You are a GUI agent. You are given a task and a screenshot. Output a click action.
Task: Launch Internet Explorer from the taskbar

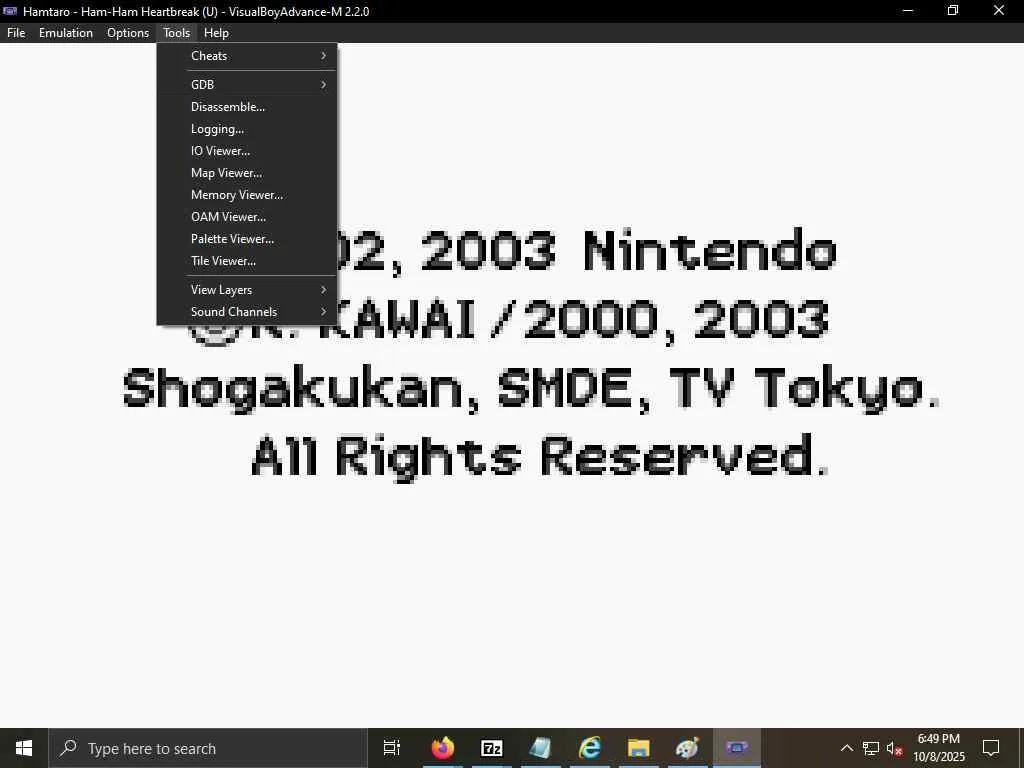click(x=590, y=748)
